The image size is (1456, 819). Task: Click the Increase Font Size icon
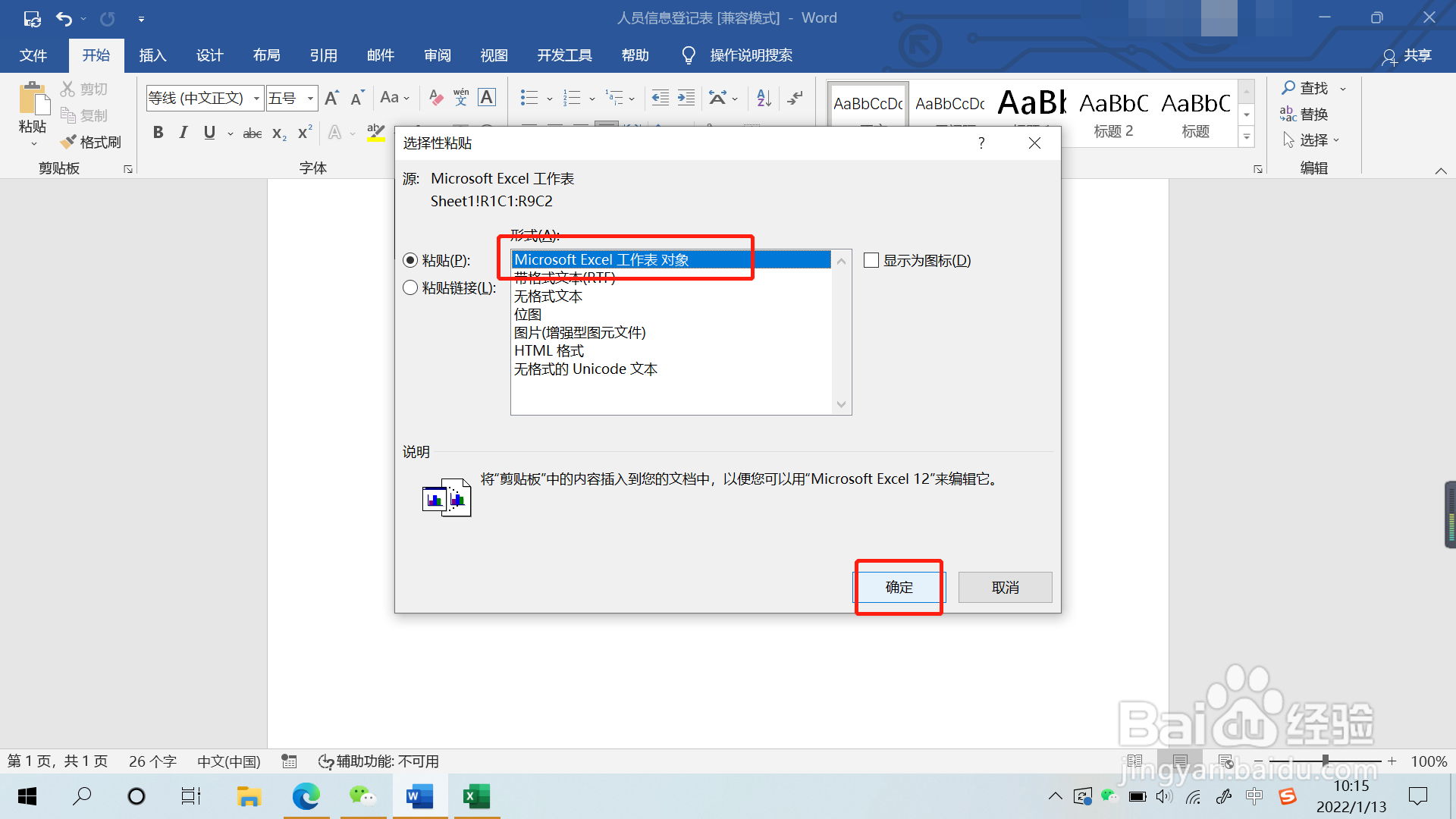pyautogui.click(x=331, y=98)
